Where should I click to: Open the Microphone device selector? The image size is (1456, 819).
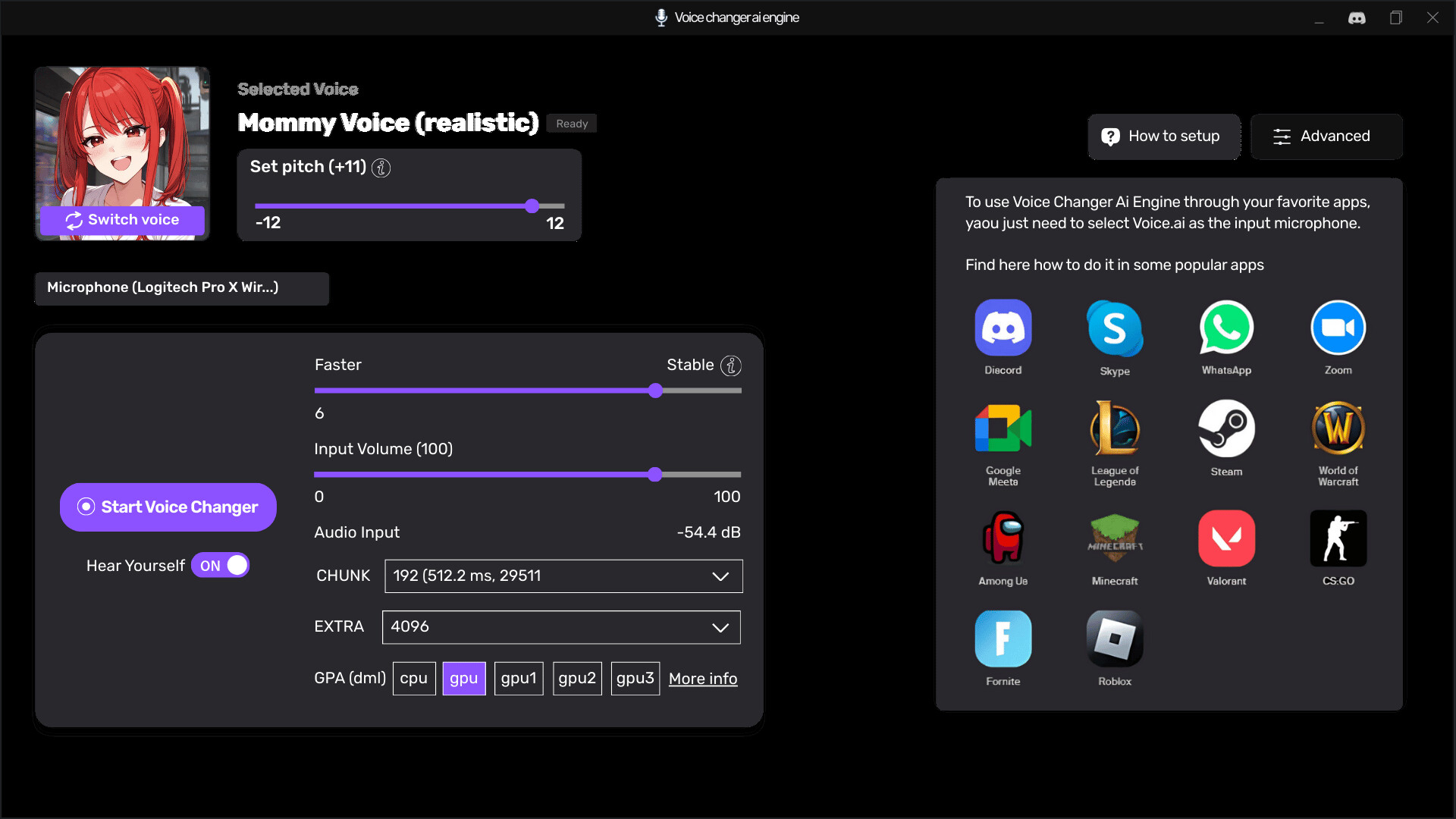pyautogui.click(x=182, y=288)
